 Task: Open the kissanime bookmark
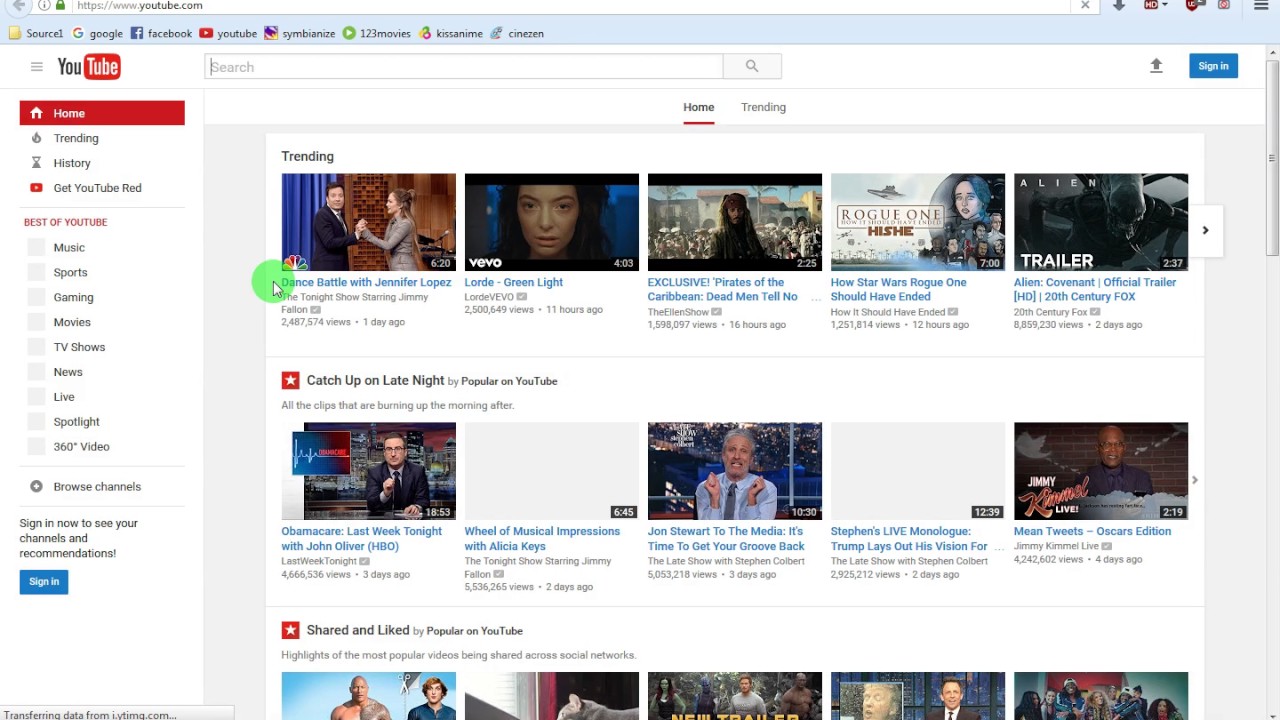(451, 33)
